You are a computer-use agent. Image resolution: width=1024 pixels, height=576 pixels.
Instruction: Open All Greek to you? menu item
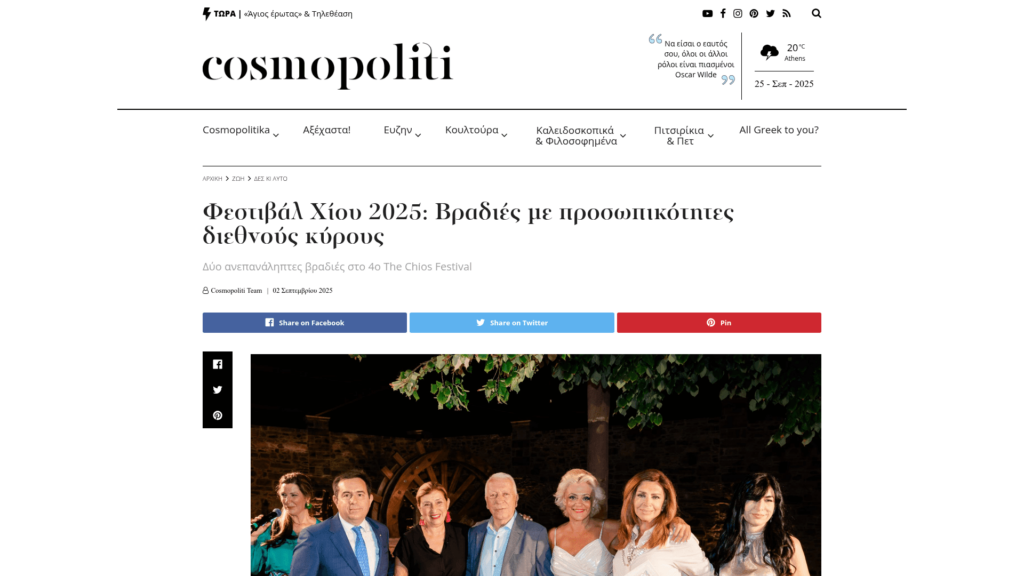pos(778,130)
